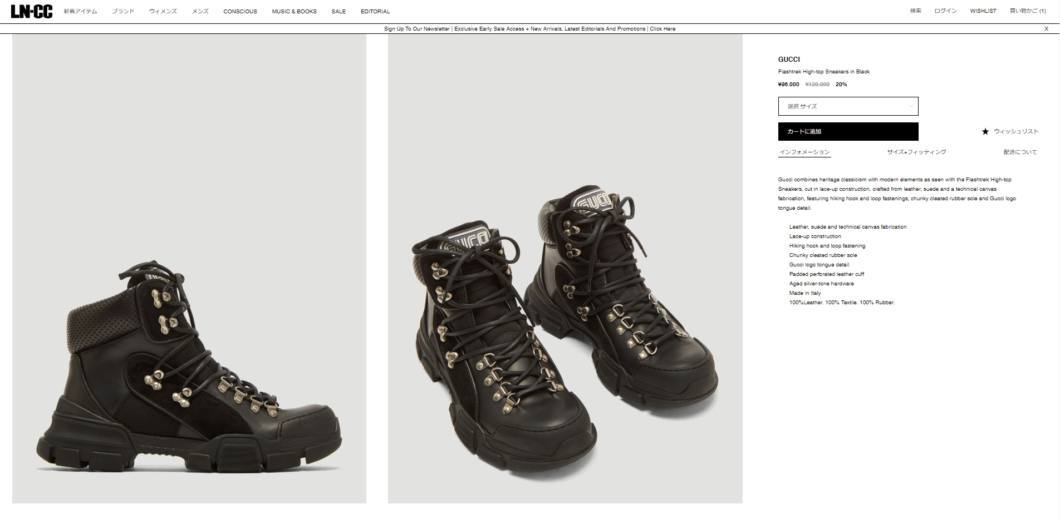Click the product title Flashtrek High-top Sneakers in Black
Viewport: 1060px width, 519px height.
click(823, 72)
